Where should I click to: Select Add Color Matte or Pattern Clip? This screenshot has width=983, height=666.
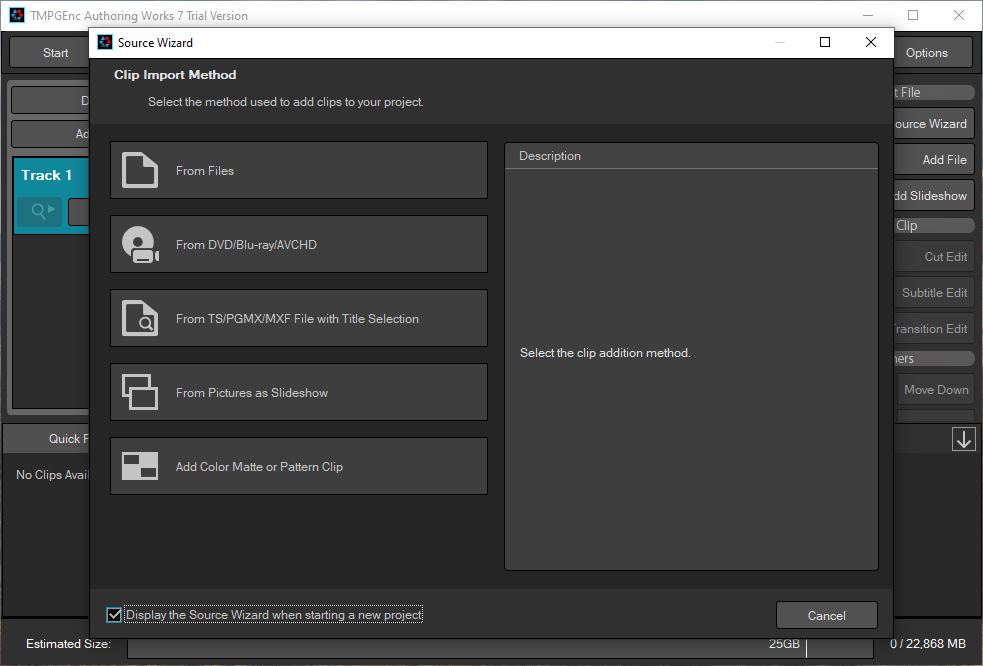tap(298, 466)
